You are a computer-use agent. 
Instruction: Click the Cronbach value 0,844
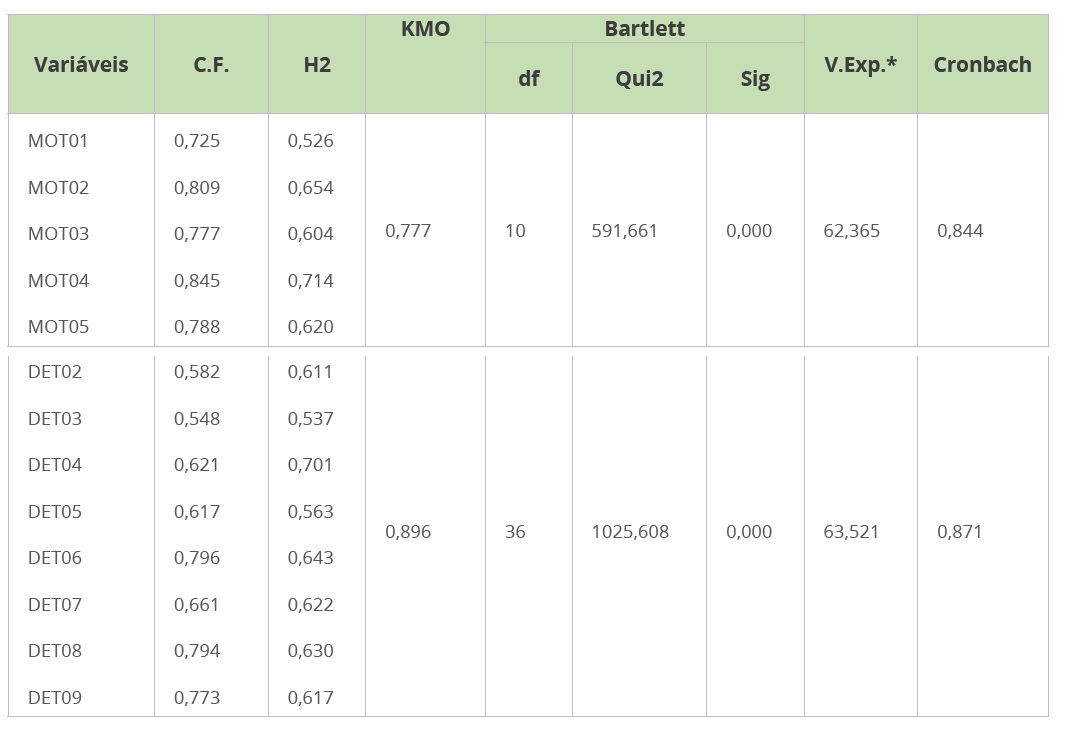tap(960, 231)
